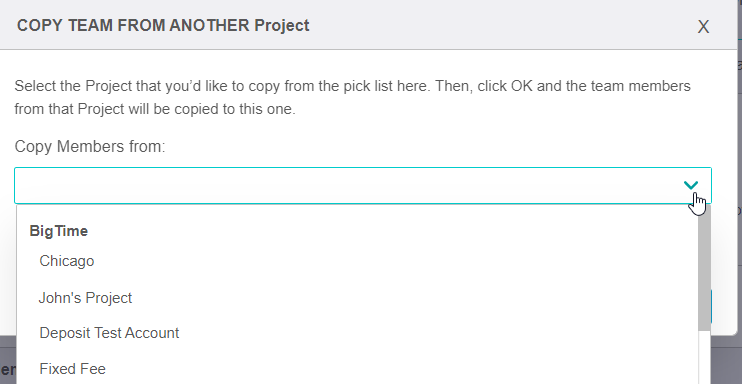
Task: Pick Deposit Test Account from the list
Action: tap(109, 333)
